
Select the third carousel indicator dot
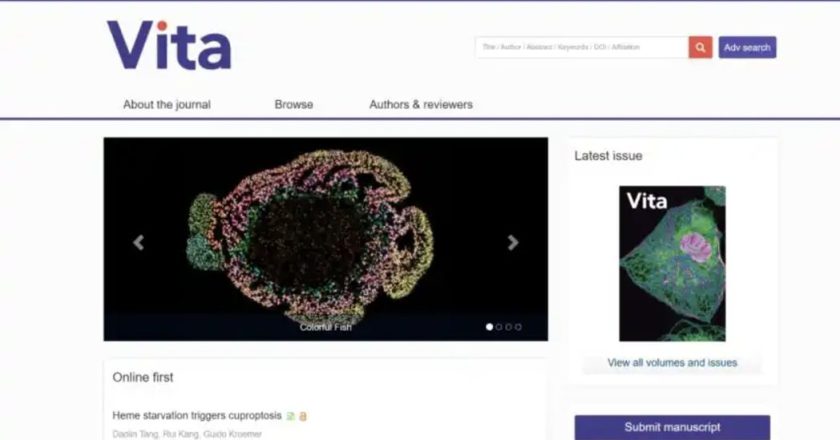pos(508,327)
